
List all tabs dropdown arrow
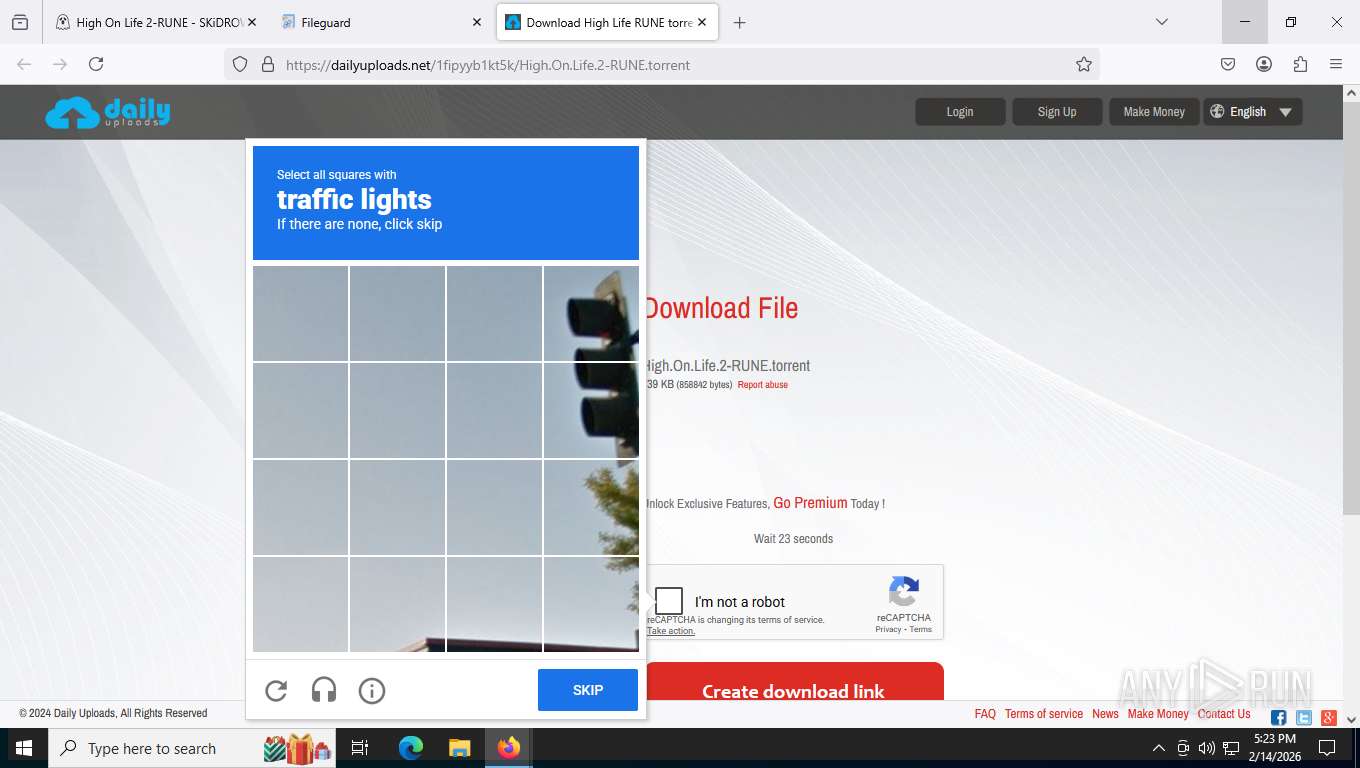tap(1161, 22)
